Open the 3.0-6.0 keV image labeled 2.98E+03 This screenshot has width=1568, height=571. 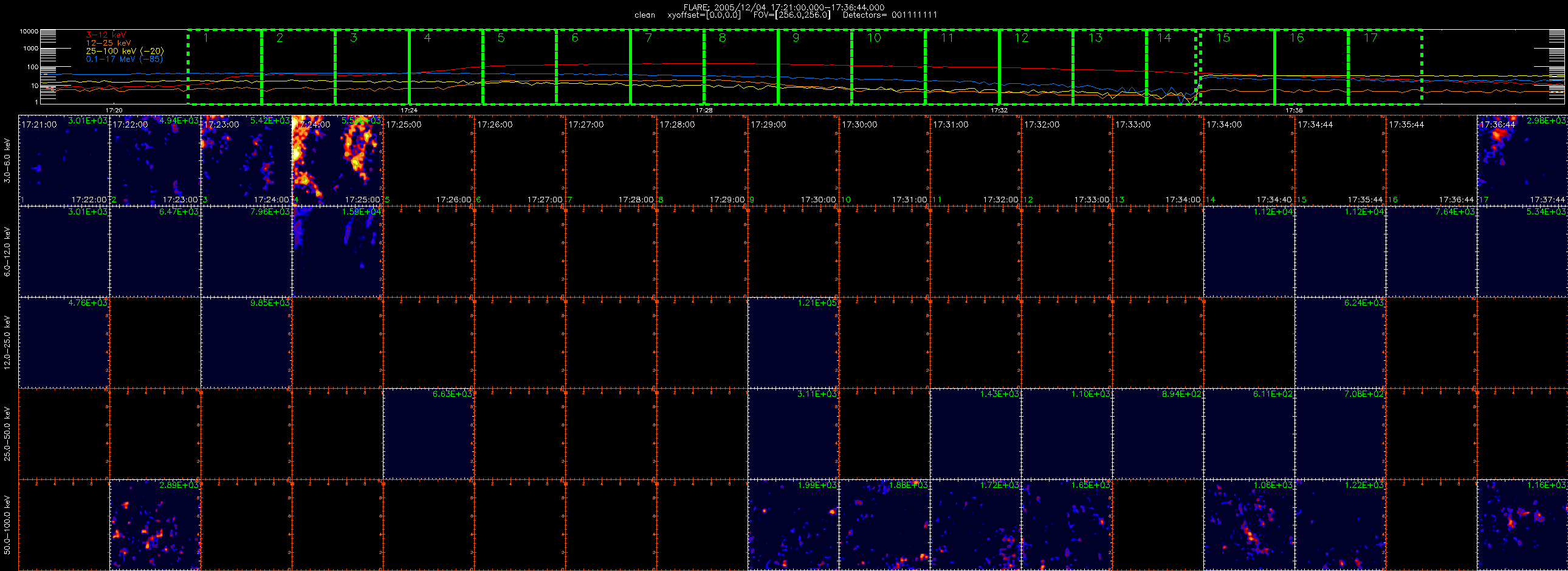(1522, 160)
